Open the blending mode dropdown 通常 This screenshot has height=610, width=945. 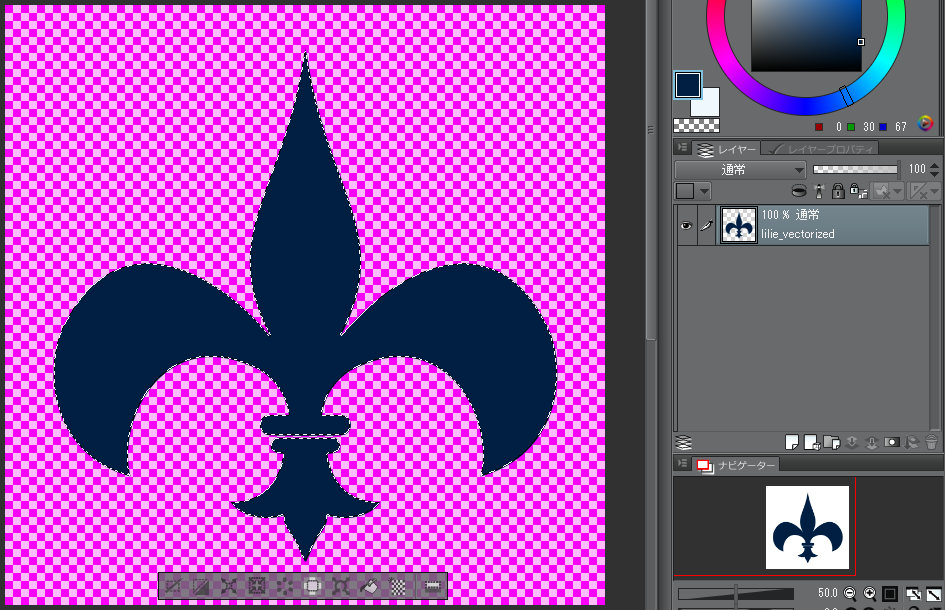pos(740,170)
